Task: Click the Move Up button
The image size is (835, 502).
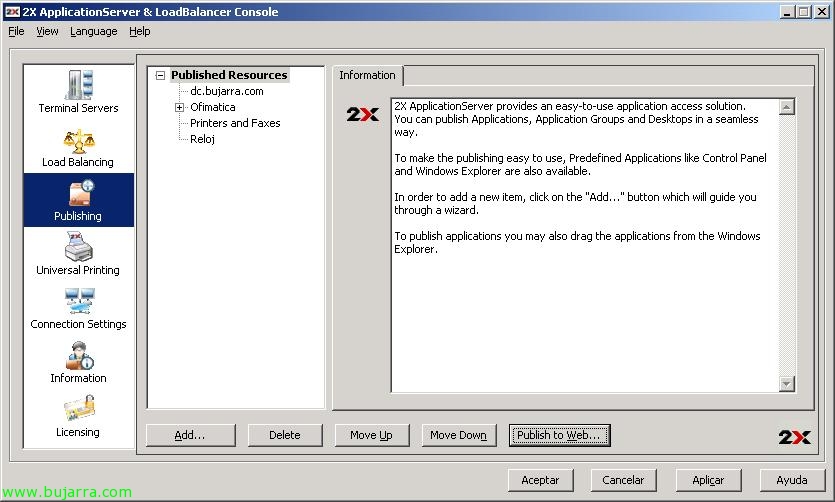Action: (x=371, y=435)
